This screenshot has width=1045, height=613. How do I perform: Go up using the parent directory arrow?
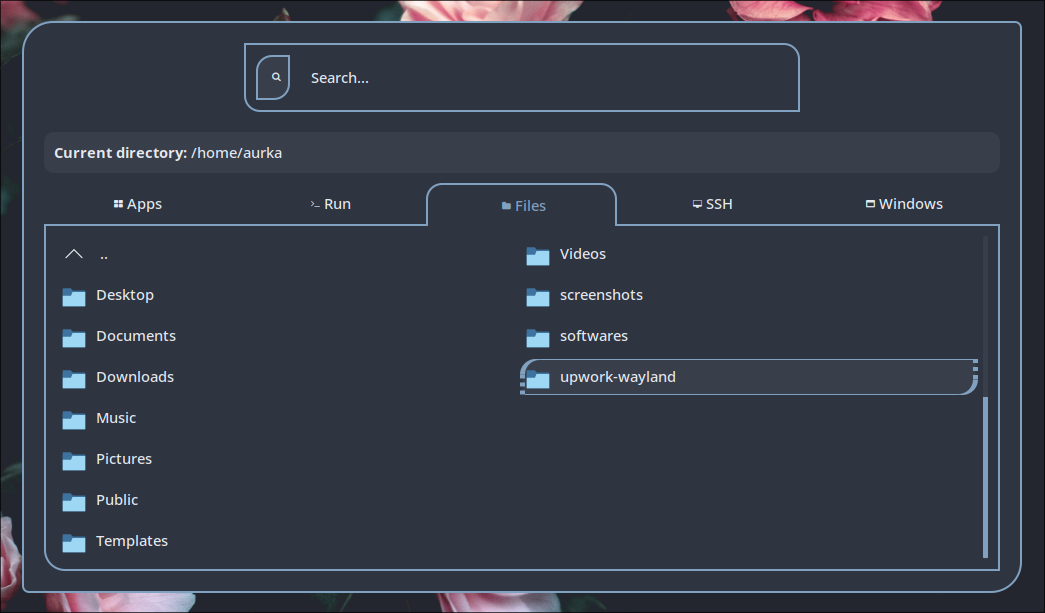click(x=74, y=254)
